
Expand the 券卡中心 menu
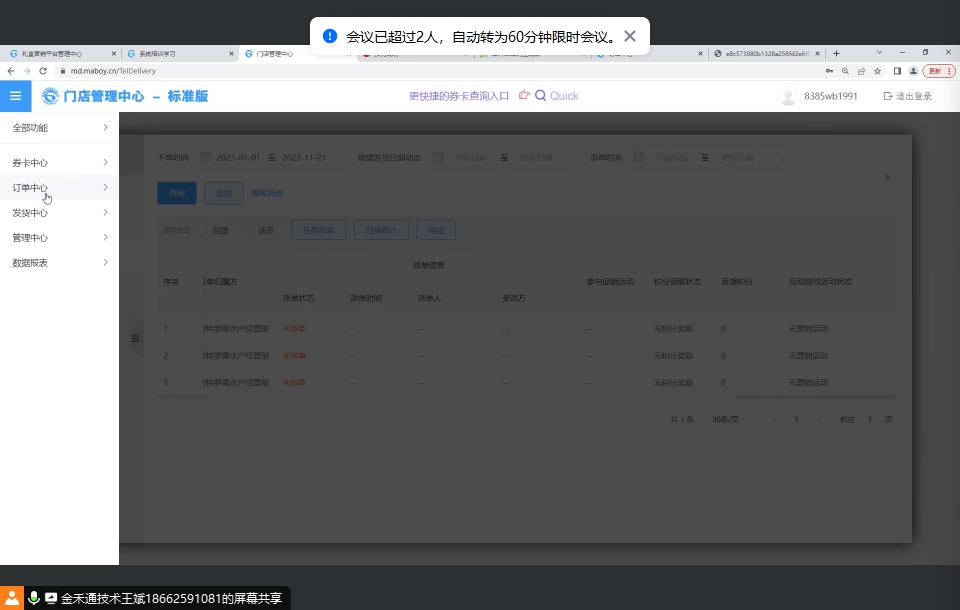tap(105, 162)
